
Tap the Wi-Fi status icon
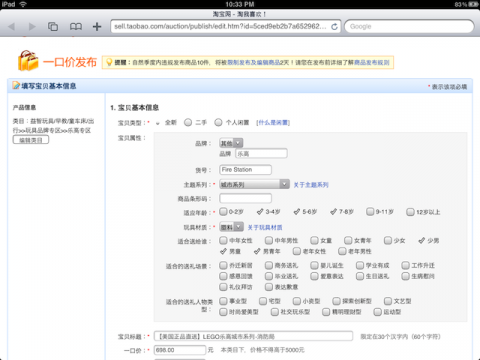(23, 4)
